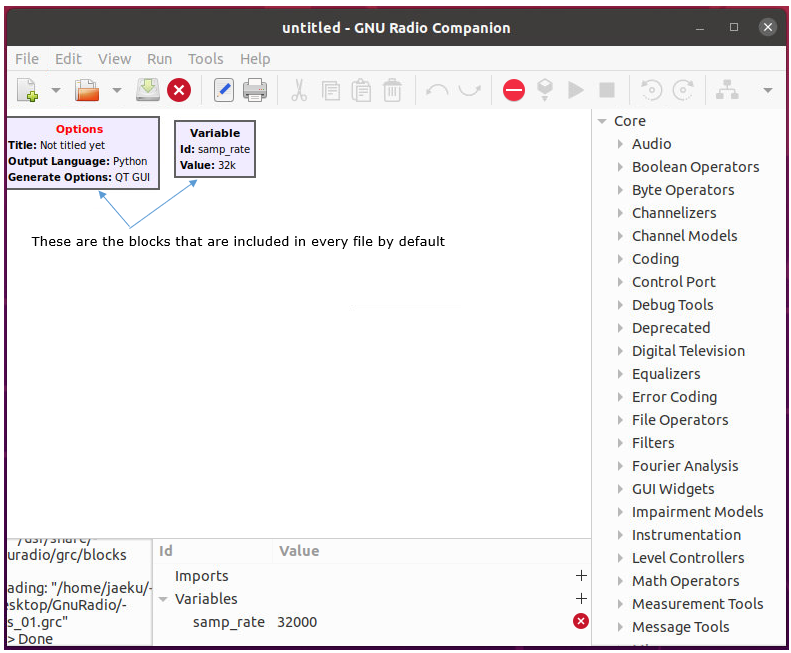This screenshot has width=791, height=653.
Task: Remove samp_rate variable with red X
Action: 581,621
